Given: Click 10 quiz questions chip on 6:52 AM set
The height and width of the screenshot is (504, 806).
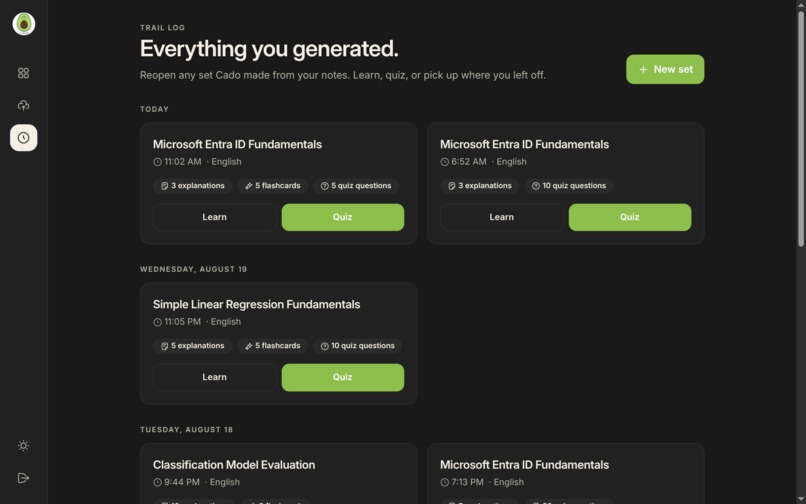Looking at the screenshot, I should coord(569,186).
